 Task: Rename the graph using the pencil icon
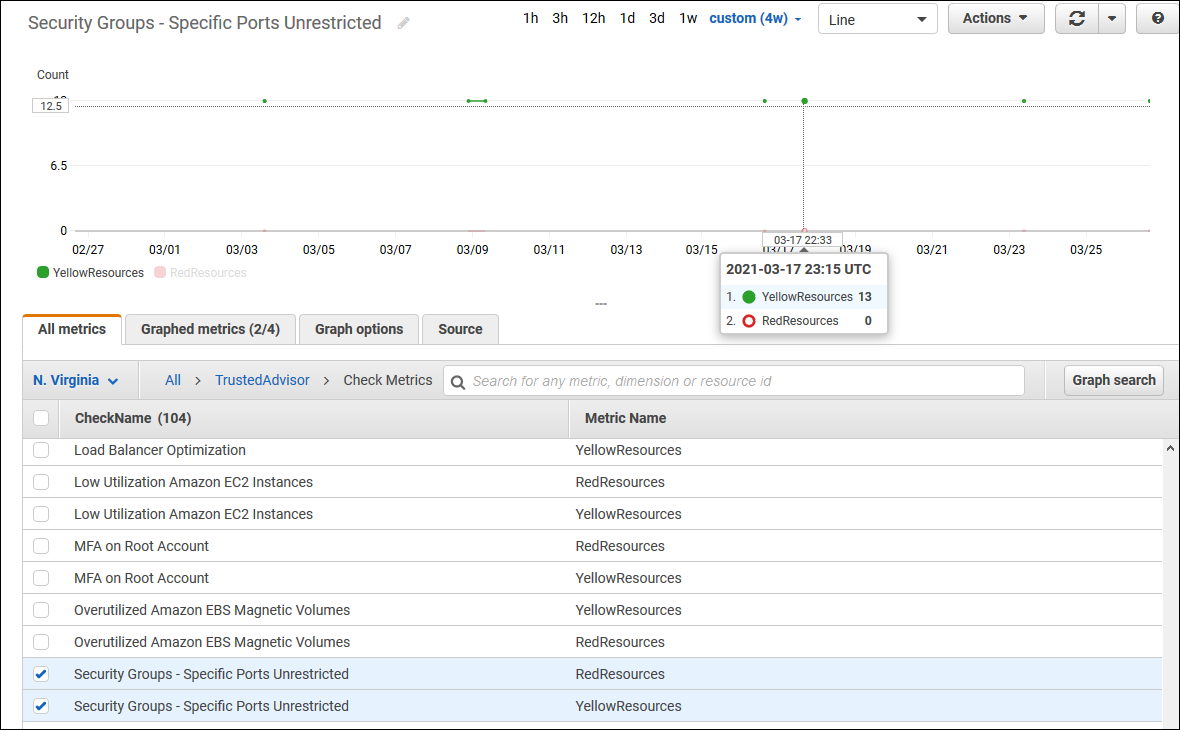tap(403, 22)
